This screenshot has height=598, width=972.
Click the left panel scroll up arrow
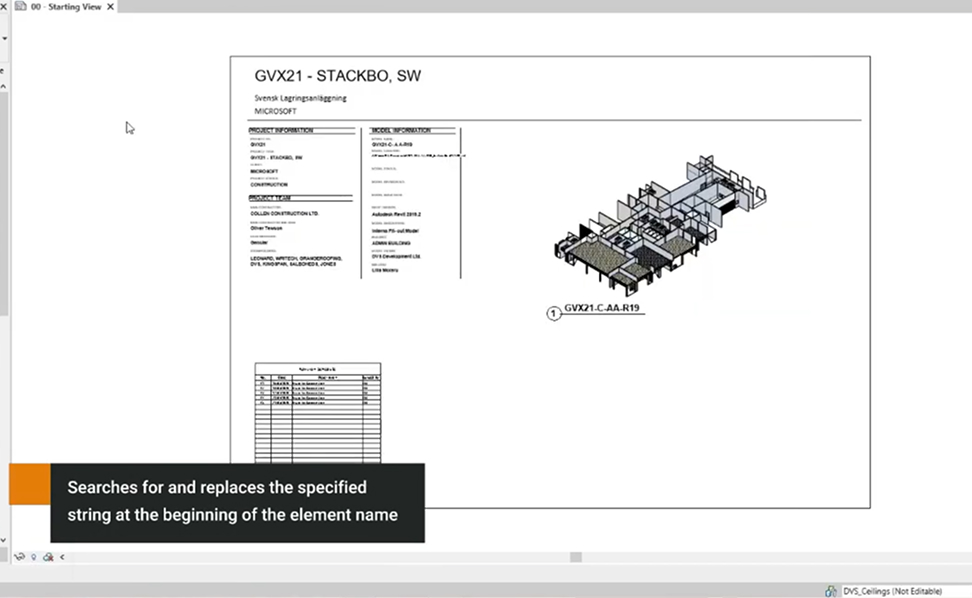tap(4, 86)
